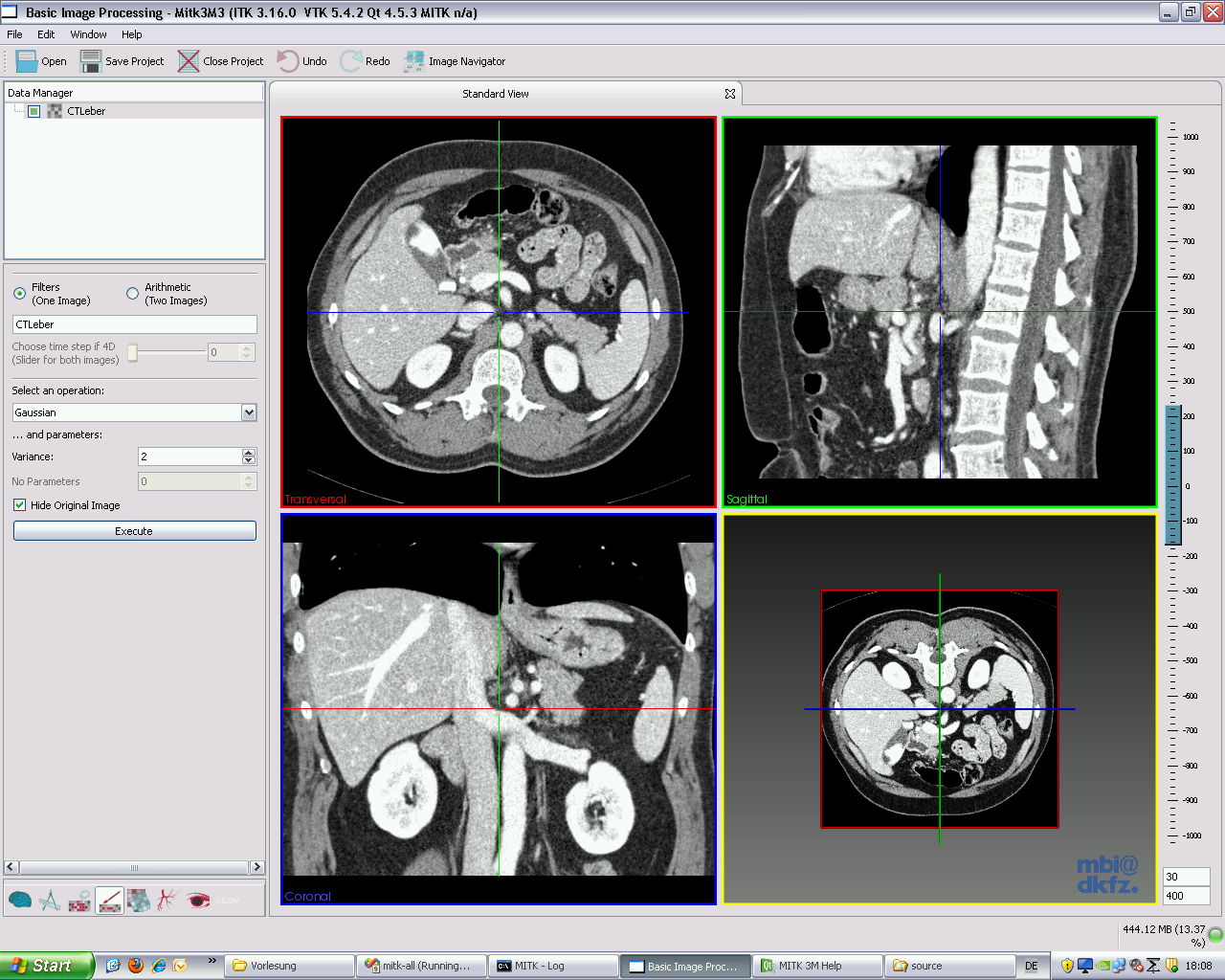Open the checkered volume cube module
The image size is (1225, 980).
coord(139,900)
